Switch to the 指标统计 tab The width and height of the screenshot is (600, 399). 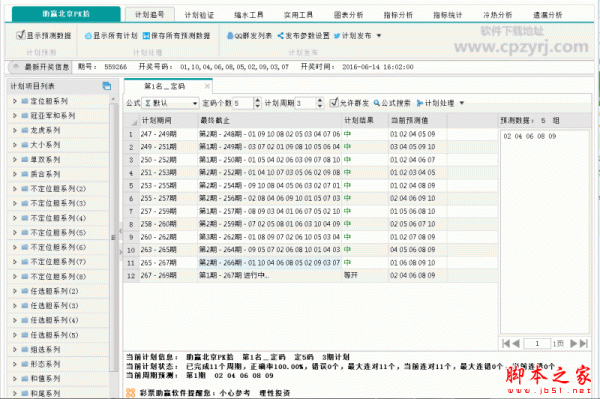click(x=448, y=15)
